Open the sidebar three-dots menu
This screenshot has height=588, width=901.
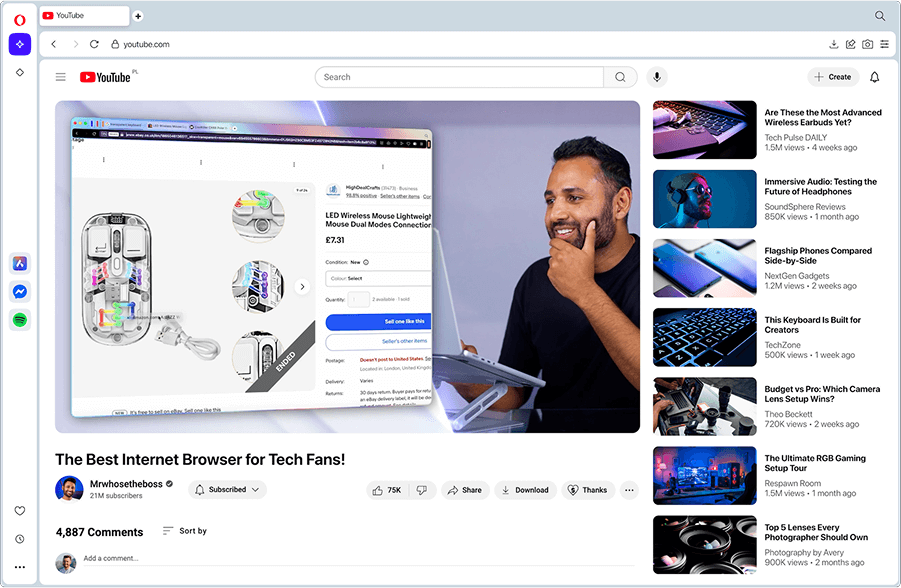[x=20, y=567]
